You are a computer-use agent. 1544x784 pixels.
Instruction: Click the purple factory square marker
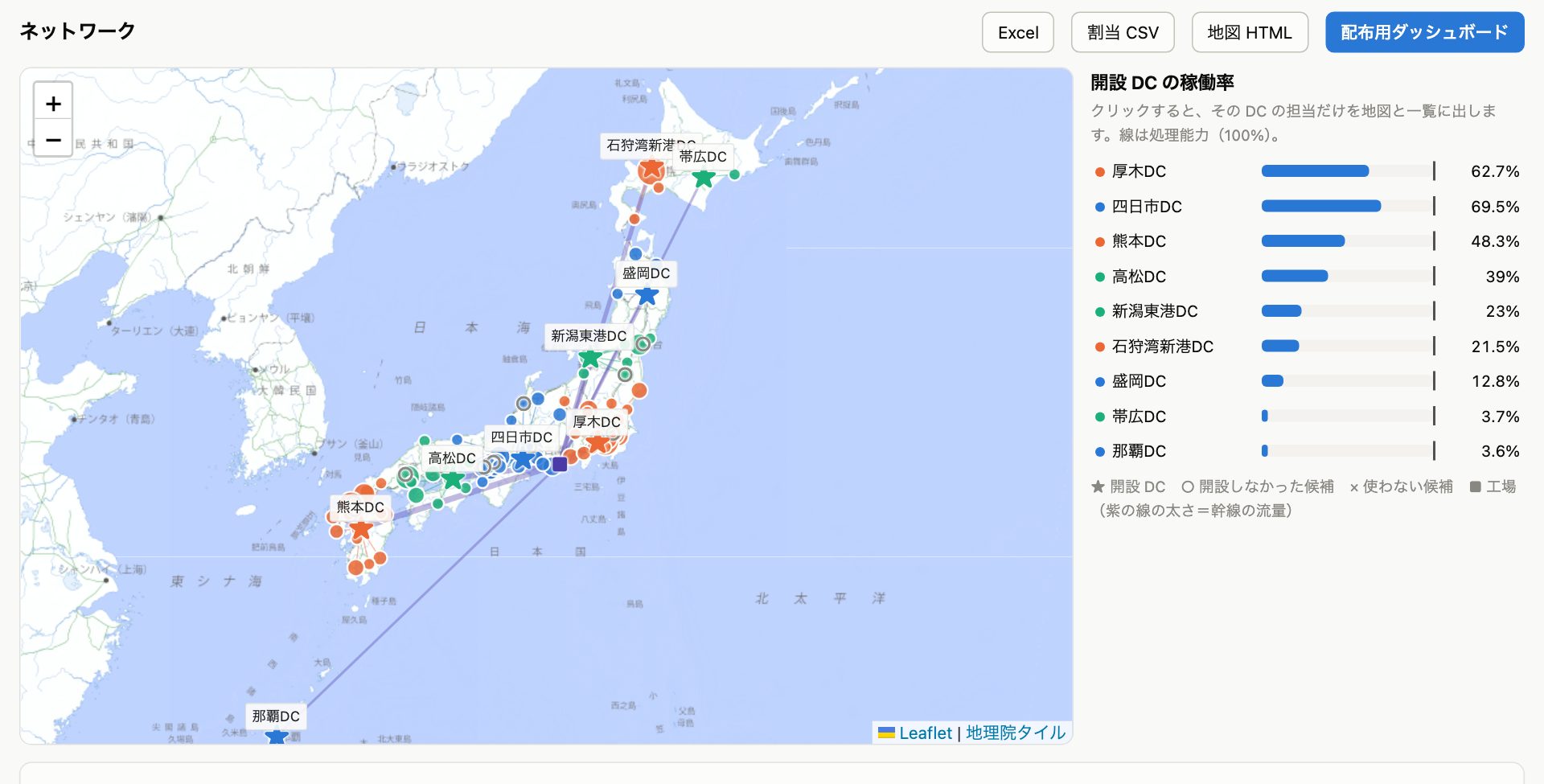(x=560, y=464)
